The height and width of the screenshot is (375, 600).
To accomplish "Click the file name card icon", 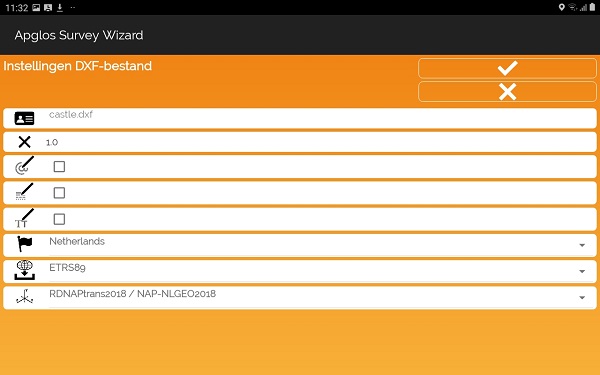I will coord(24,119).
